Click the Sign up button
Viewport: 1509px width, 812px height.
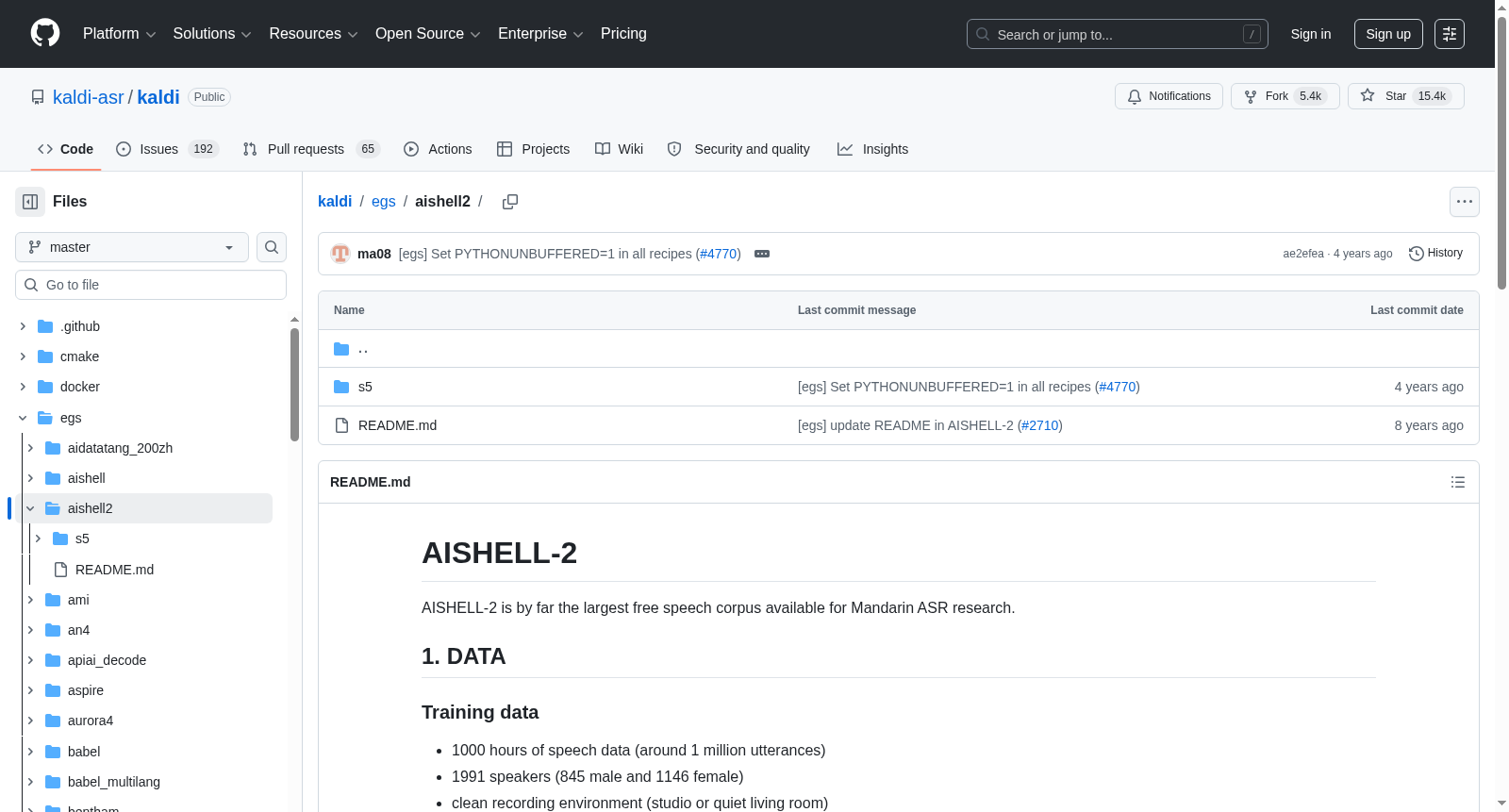click(1388, 34)
